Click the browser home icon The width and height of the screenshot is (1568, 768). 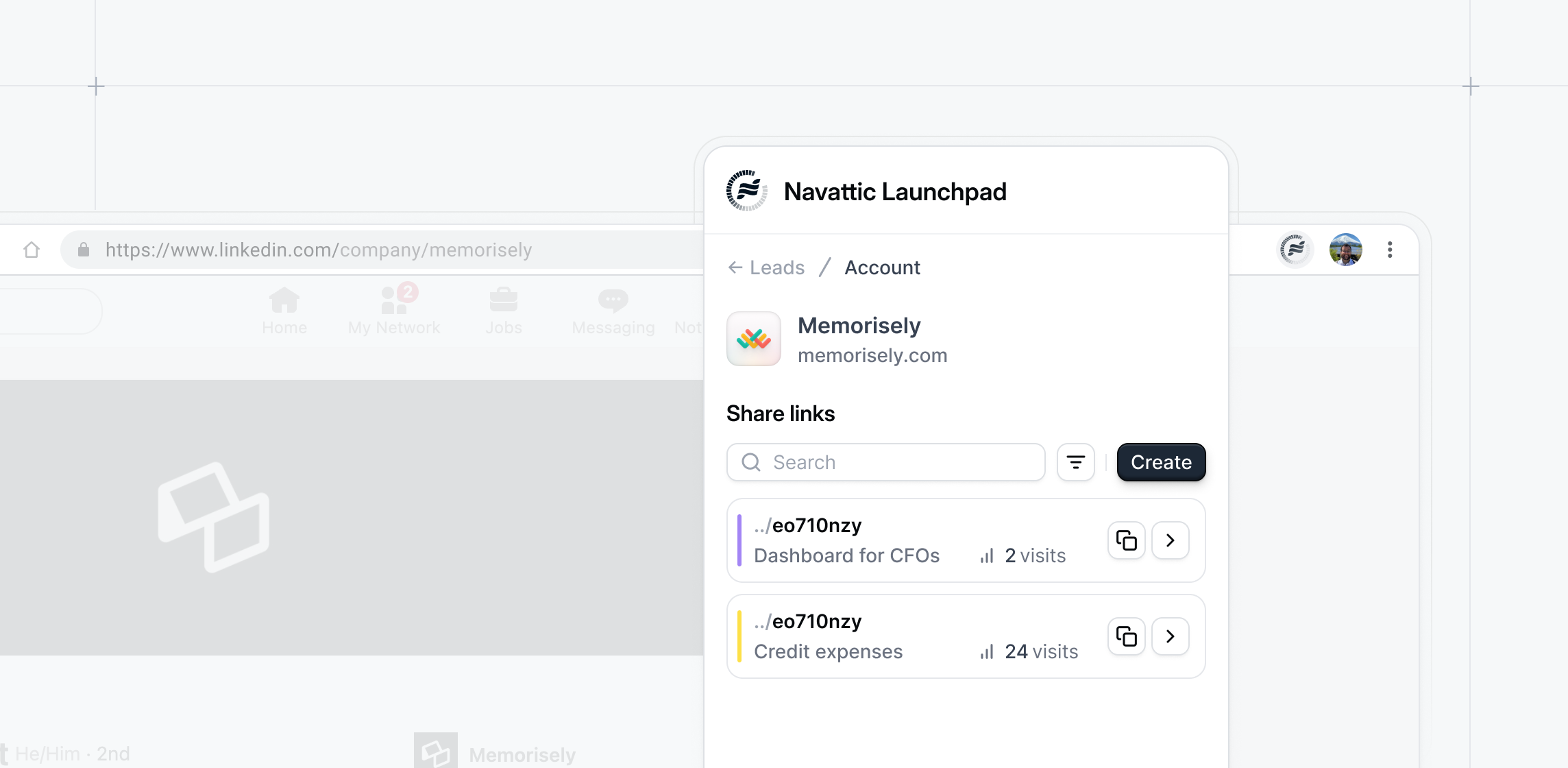click(x=32, y=250)
